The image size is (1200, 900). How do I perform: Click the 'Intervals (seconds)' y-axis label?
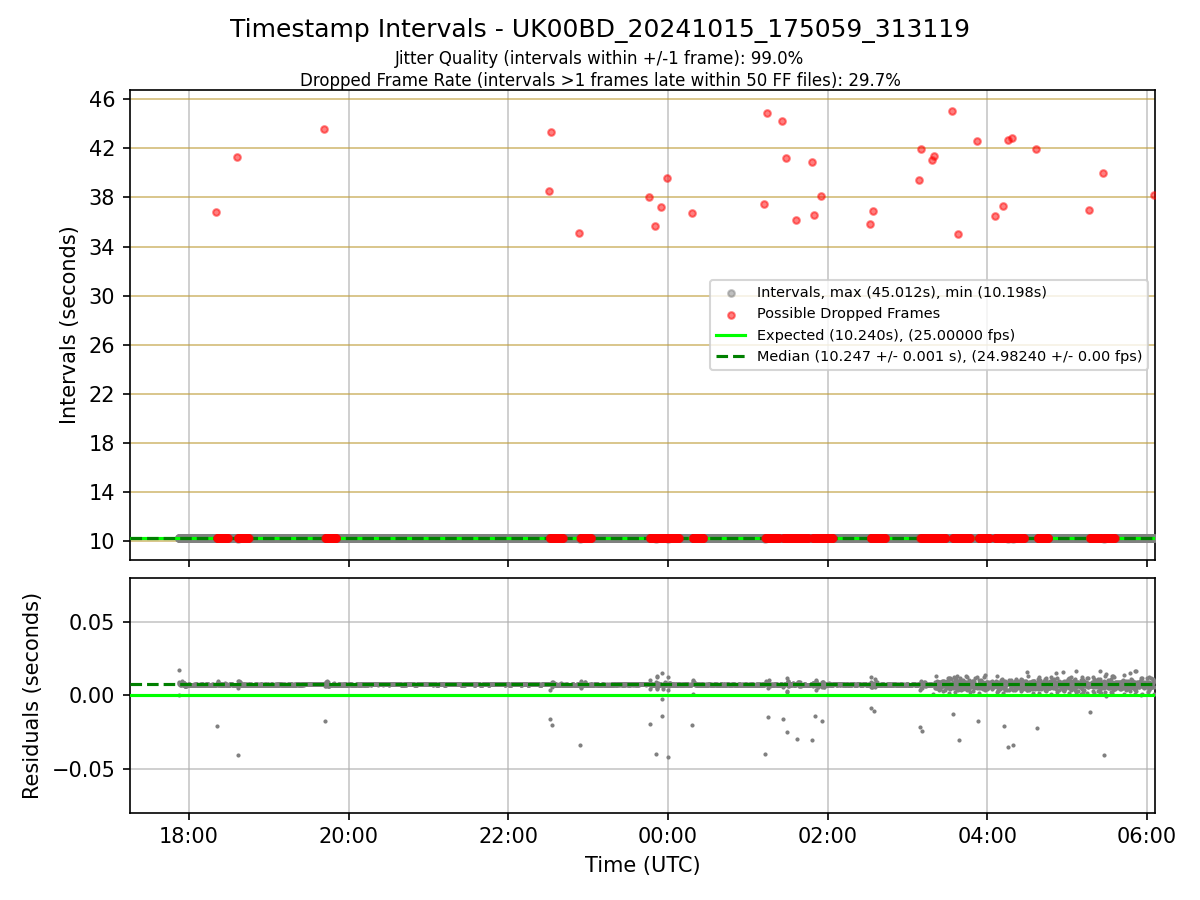coord(68,325)
